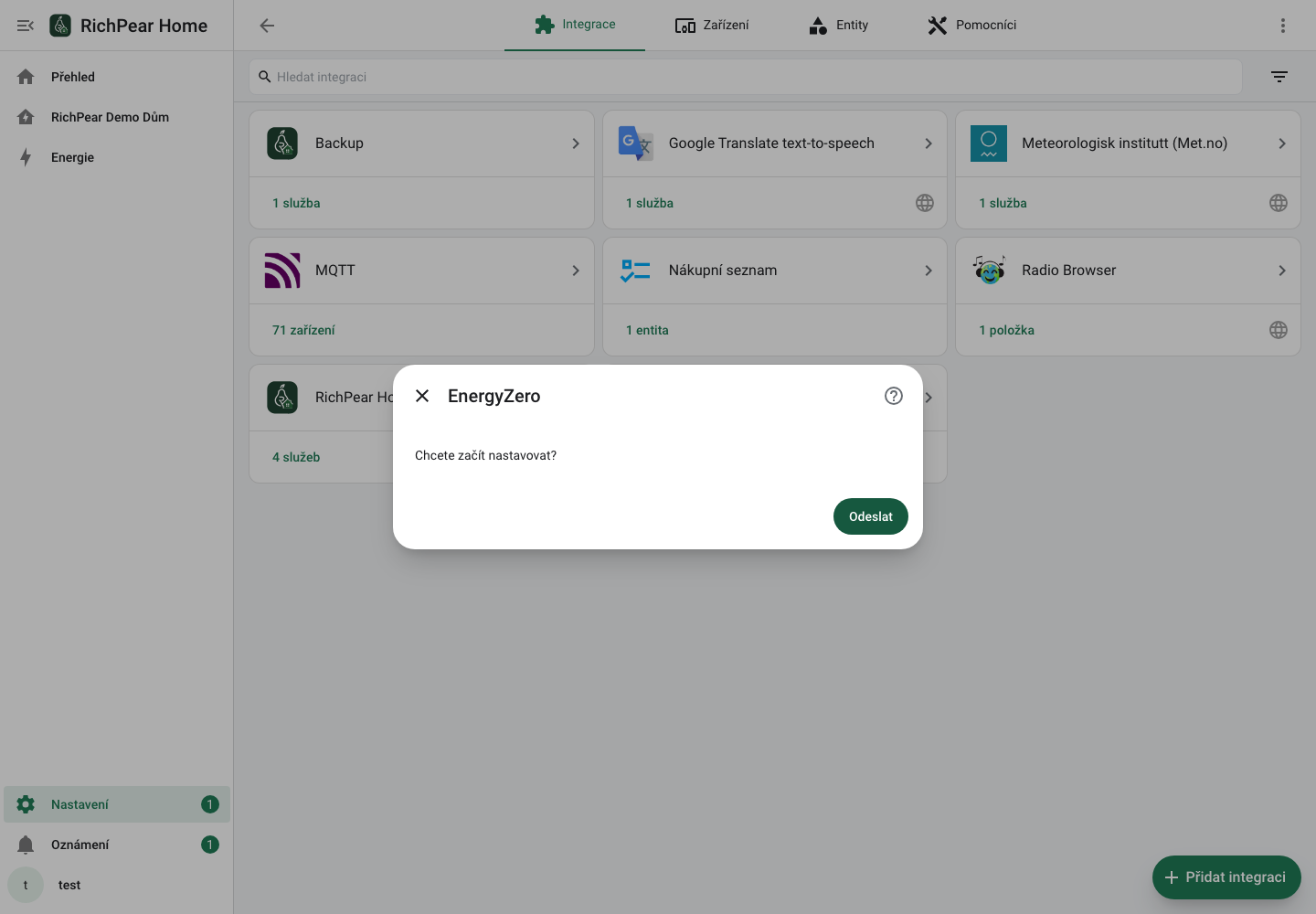
Task: Expand the Backup integration chevron
Action: click(576, 143)
